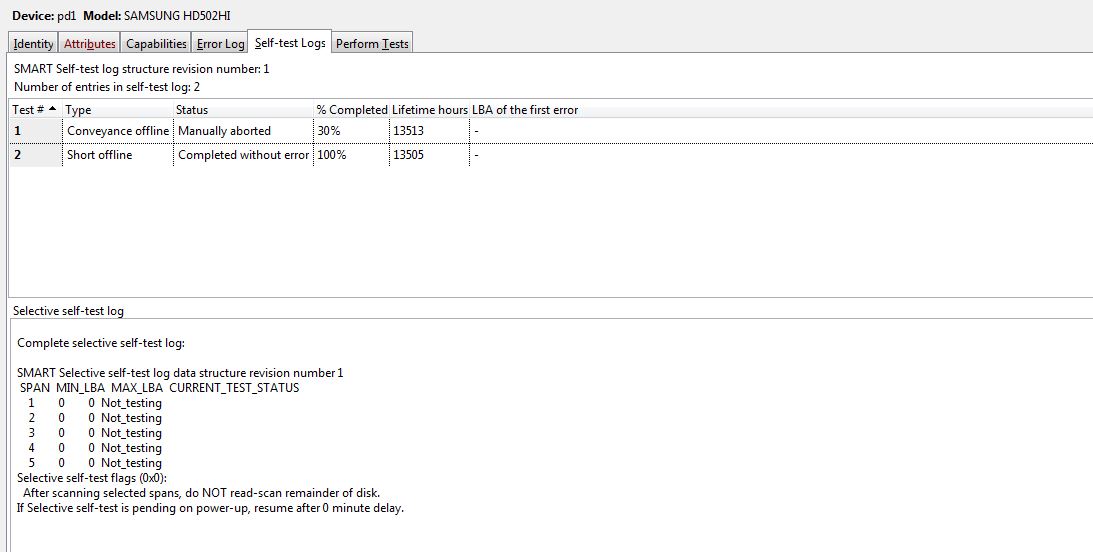Select the Conveyance offline test row
Screen dimensions: 1093x552
click(117, 131)
